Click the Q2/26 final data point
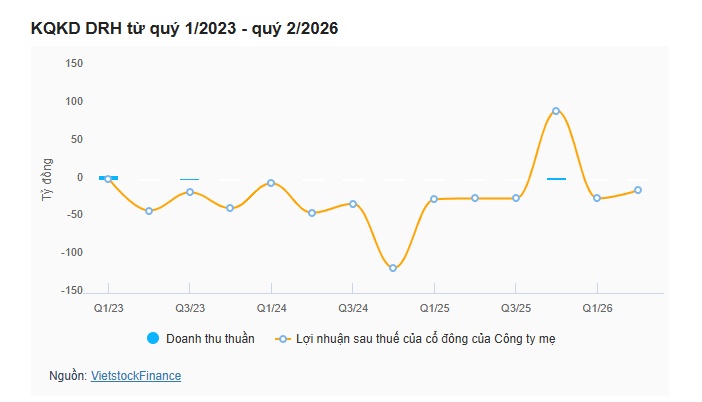This screenshot has height=402, width=702. 638,190
